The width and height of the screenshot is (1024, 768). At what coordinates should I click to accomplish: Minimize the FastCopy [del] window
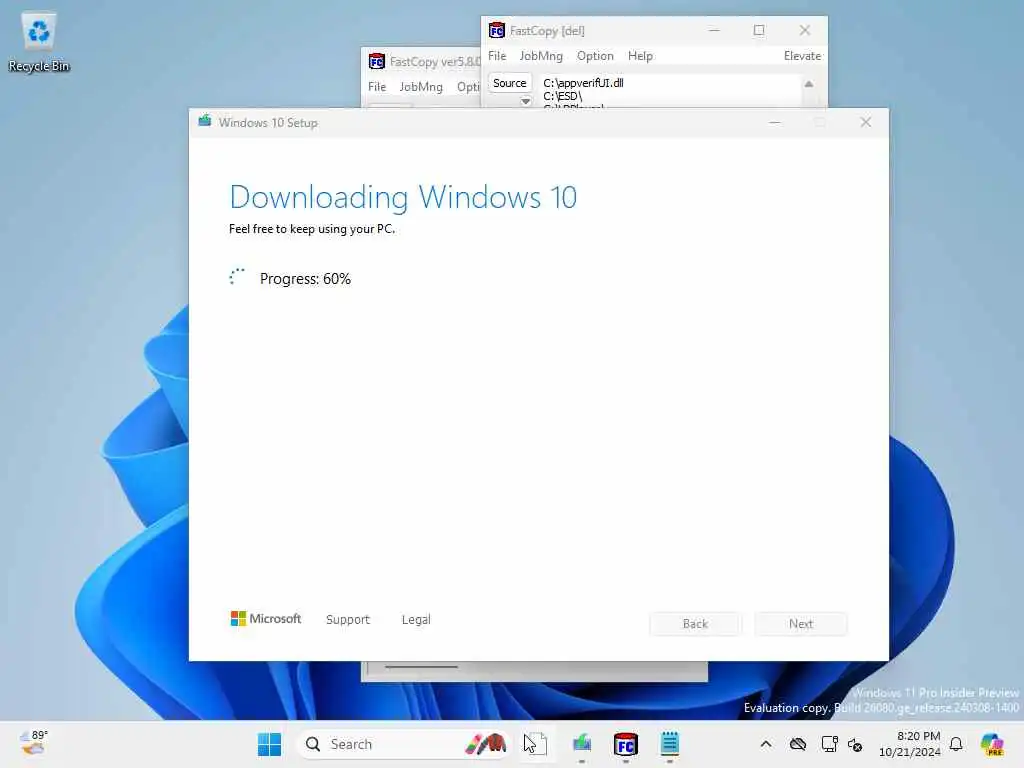[714, 30]
